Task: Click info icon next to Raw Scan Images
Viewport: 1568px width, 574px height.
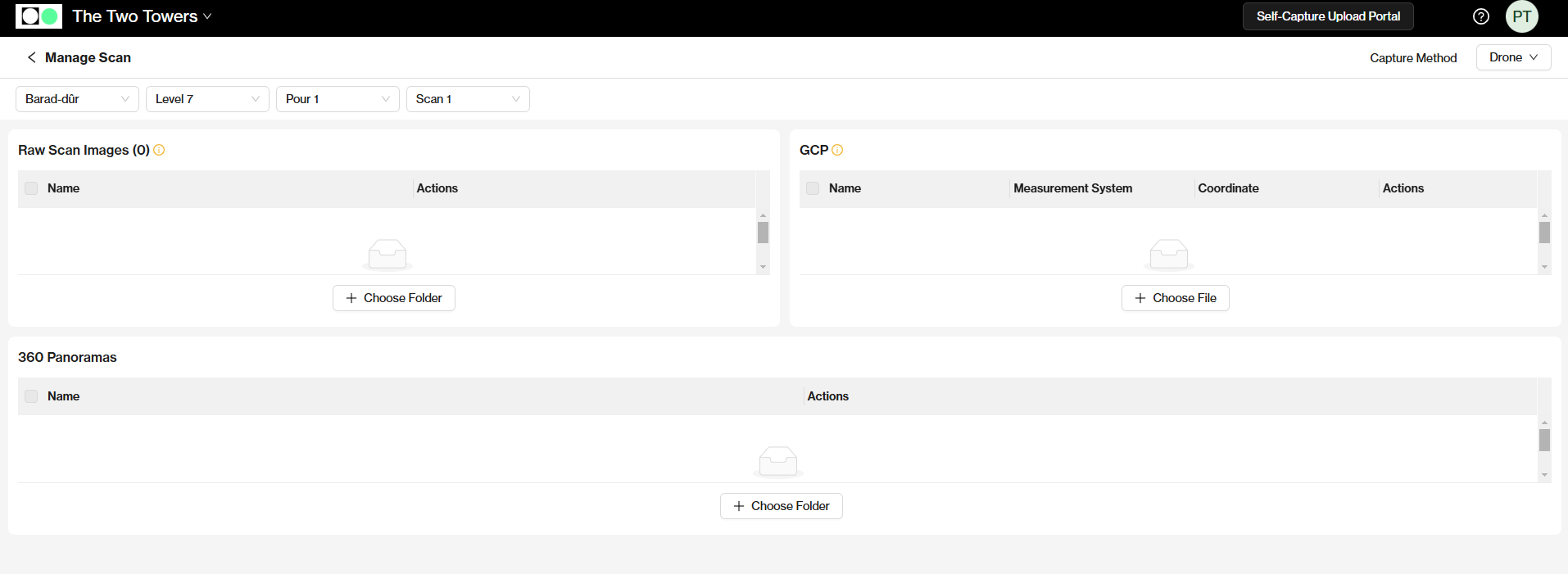Action: tap(159, 150)
